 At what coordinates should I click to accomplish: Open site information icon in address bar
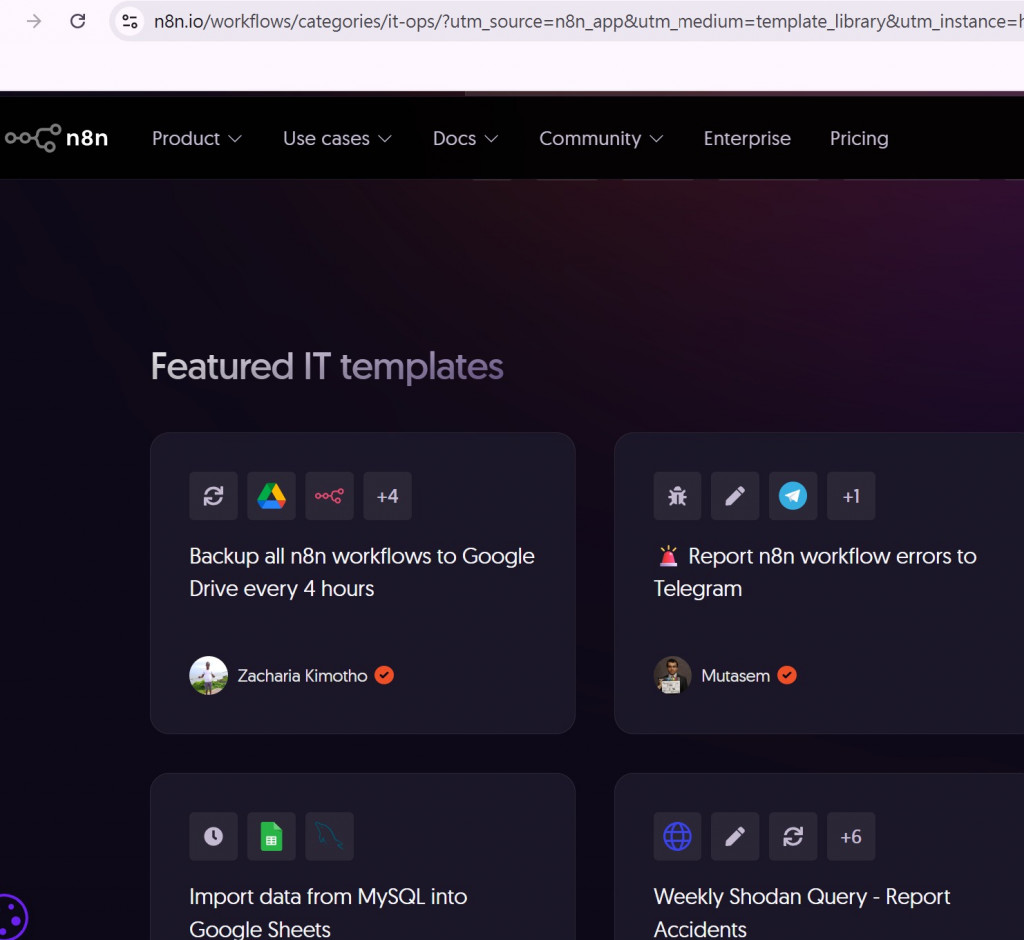click(x=130, y=22)
